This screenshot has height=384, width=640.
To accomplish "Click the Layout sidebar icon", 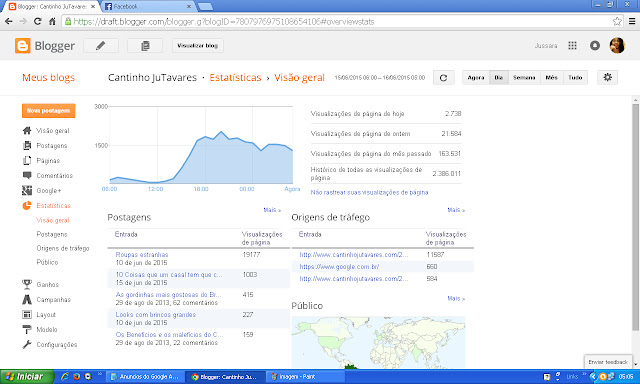I will [27, 314].
